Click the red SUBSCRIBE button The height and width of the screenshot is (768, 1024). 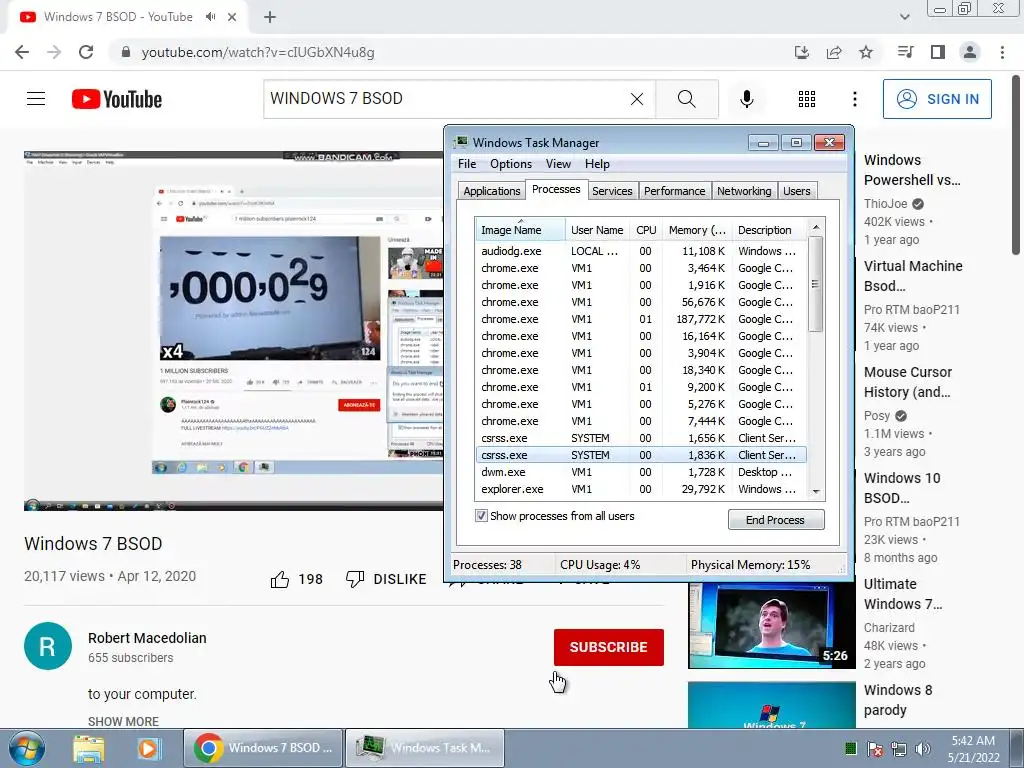pyautogui.click(x=609, y=647)
